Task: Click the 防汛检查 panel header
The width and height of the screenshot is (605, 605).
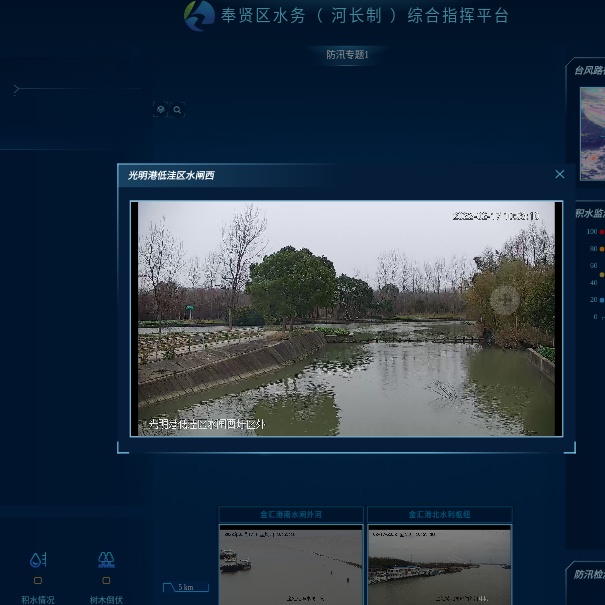Action: [x=588, y=574]
